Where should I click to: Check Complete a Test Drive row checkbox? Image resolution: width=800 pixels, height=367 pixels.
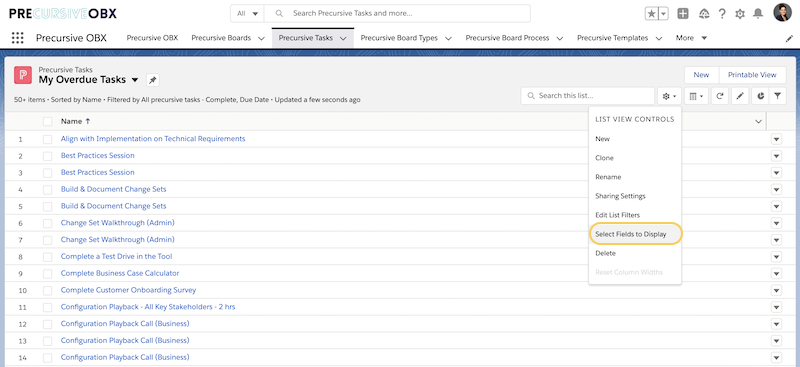[47, 257]
